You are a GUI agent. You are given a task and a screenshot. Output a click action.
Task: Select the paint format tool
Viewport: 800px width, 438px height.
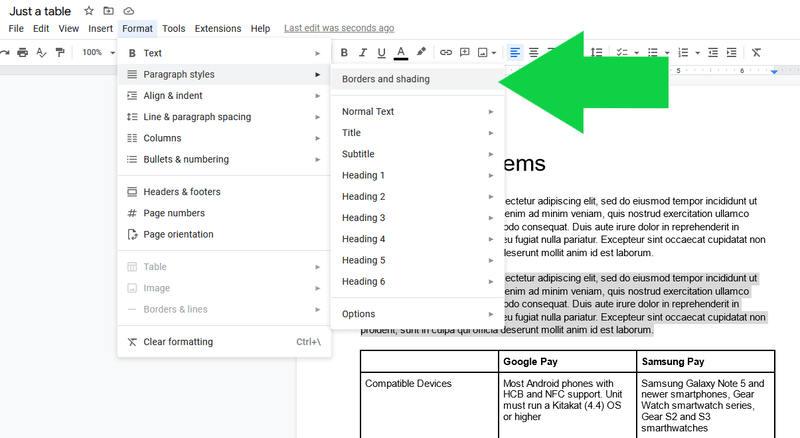coord(60,52)
